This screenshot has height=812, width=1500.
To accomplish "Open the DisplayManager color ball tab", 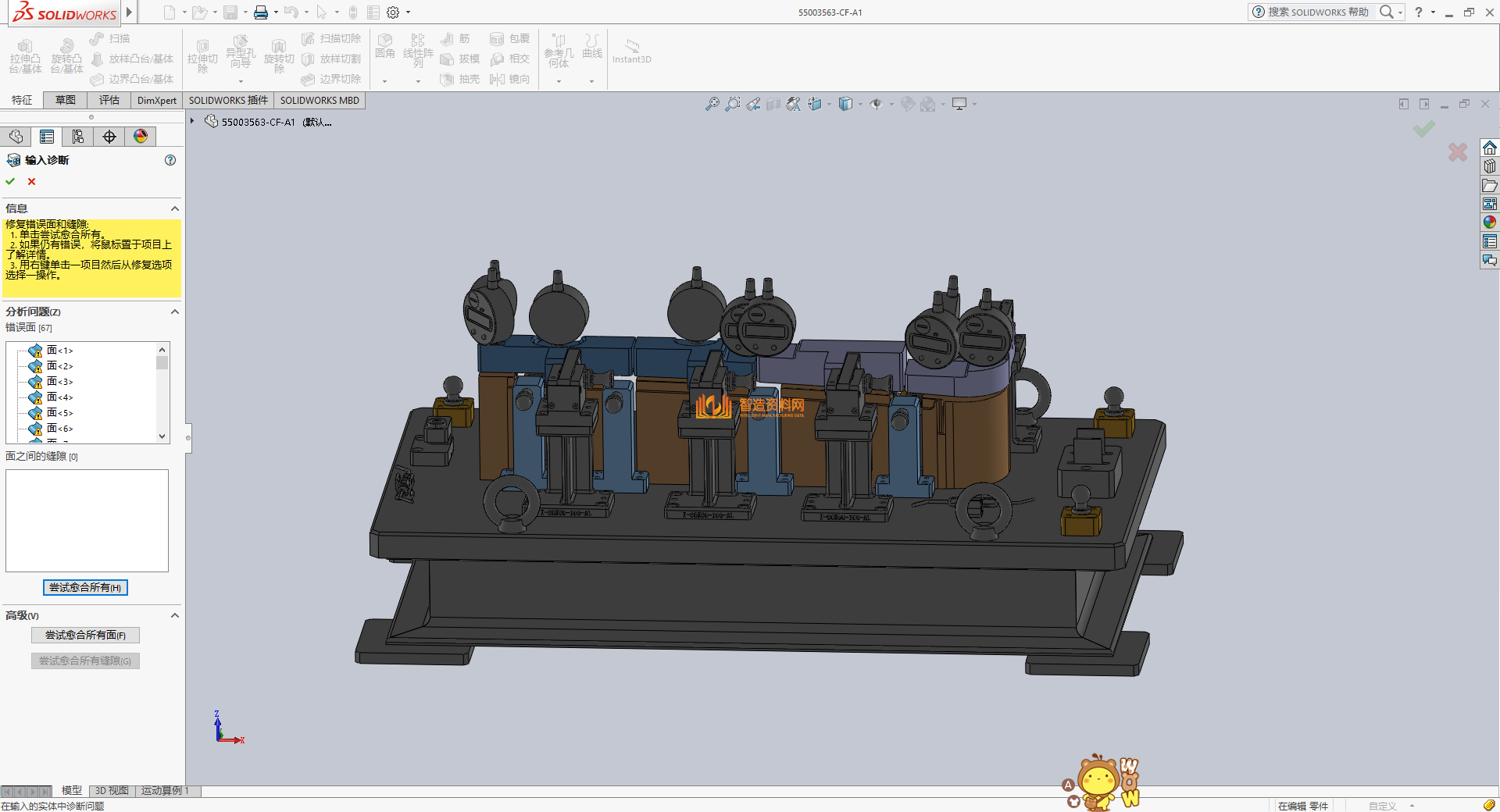I will [x=141, y=137].
